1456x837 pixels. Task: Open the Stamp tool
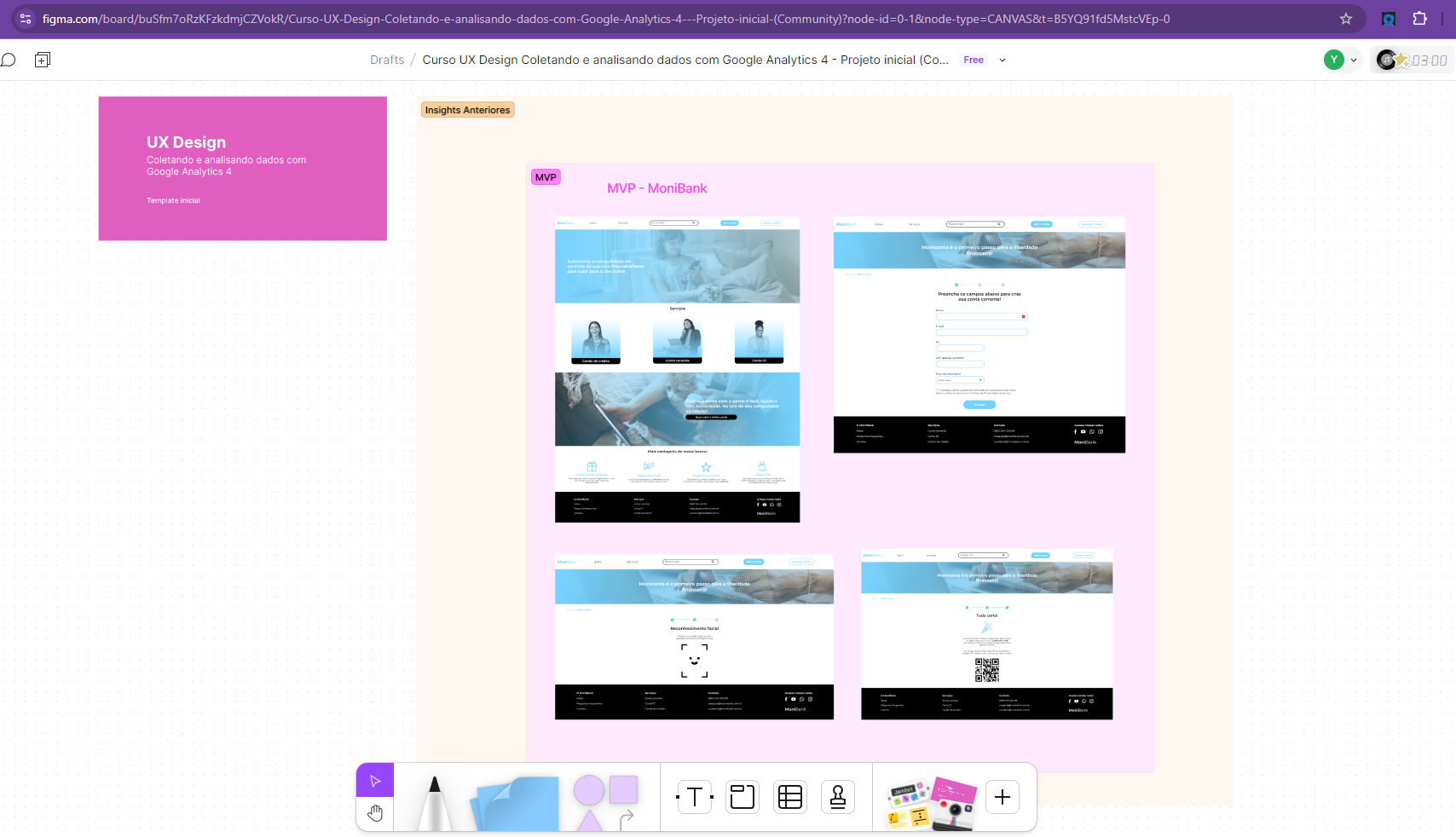coord(838,797)
